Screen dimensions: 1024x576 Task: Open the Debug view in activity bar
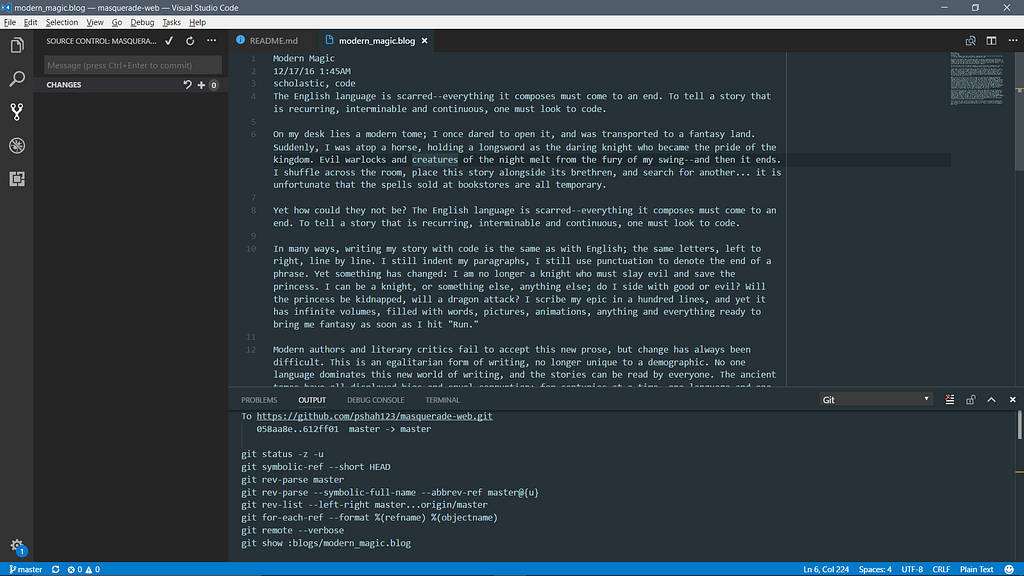[x=17, y=146]
